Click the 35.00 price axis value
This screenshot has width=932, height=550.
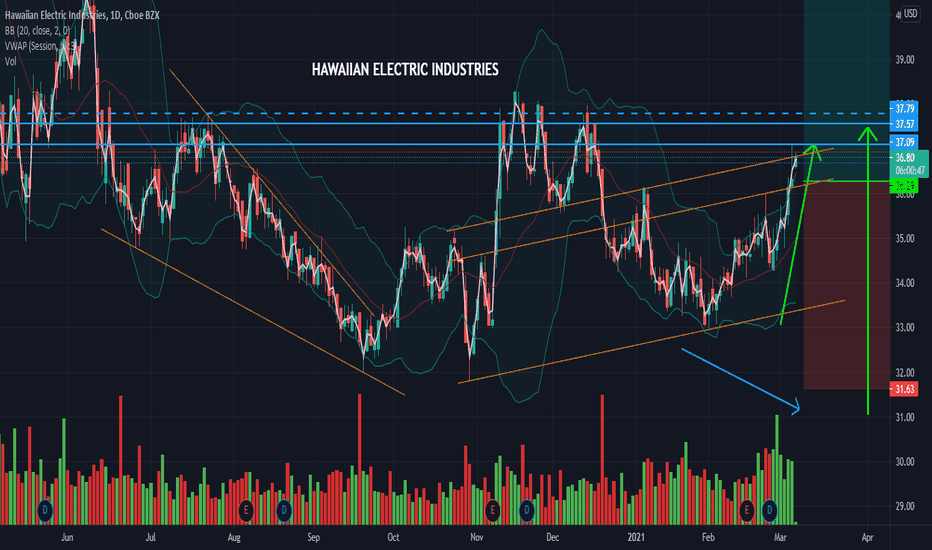pos(905,238)
